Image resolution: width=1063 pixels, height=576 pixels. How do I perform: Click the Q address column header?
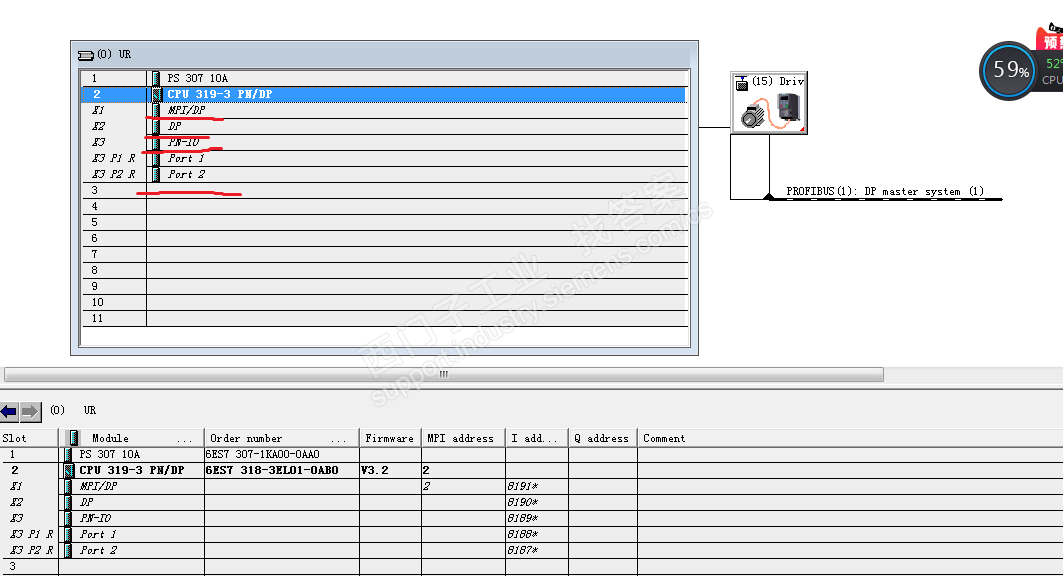point(603,438)
